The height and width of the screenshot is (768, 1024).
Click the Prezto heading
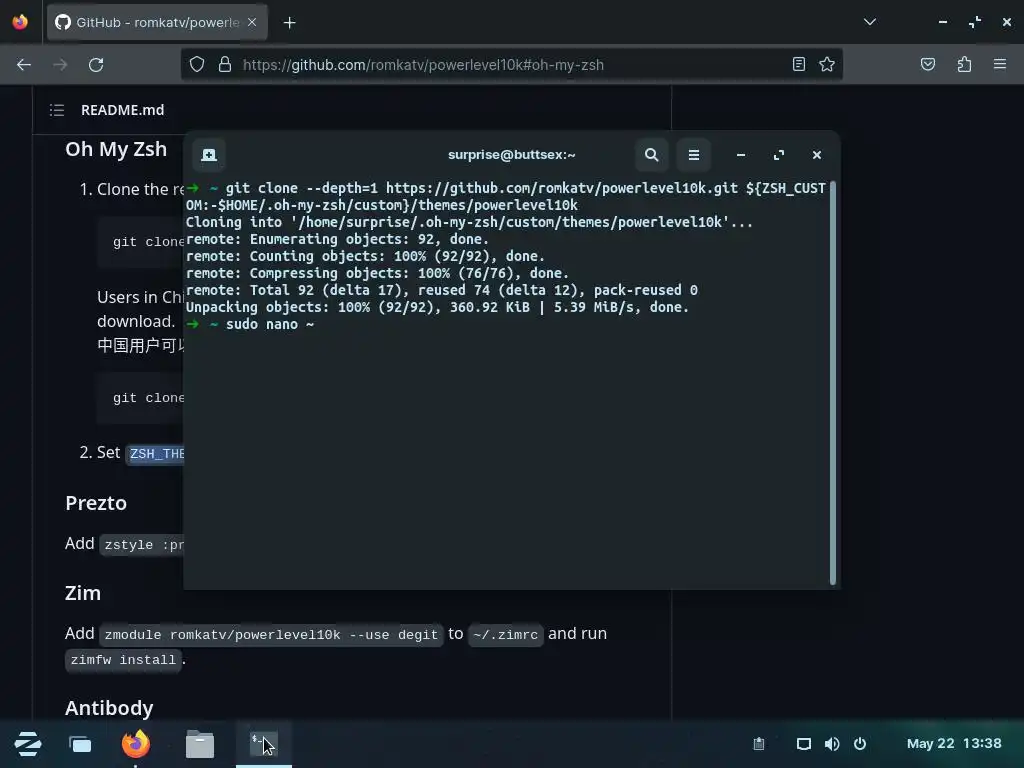[x=96, y=503]
